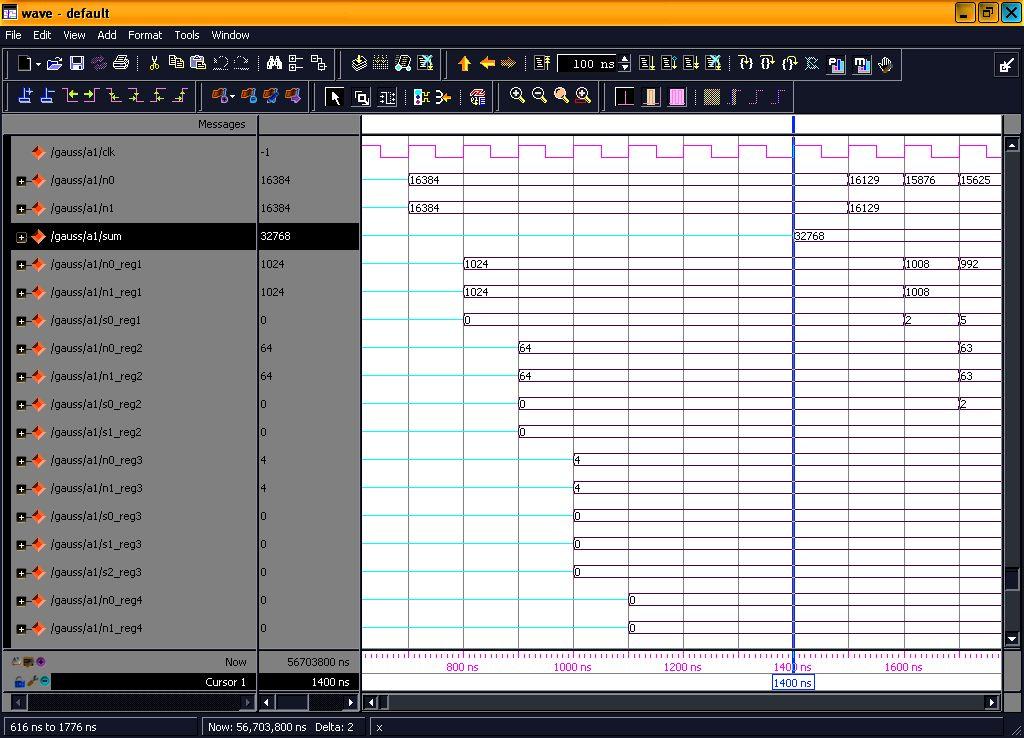Click the Save file toolbar icon
The width and height of the screenshot is (1024, 738).
tap(77, 63)
